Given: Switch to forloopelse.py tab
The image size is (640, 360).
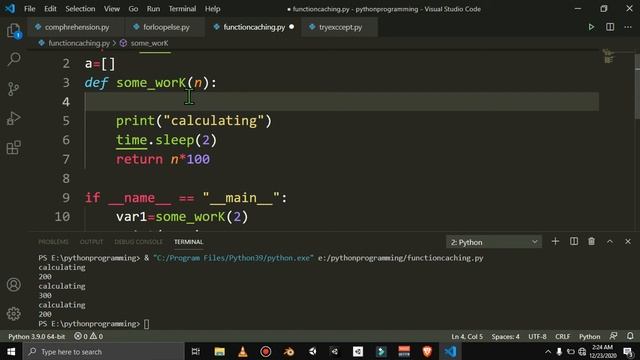Looking at the screenshot, I should (x=166, y=27).
